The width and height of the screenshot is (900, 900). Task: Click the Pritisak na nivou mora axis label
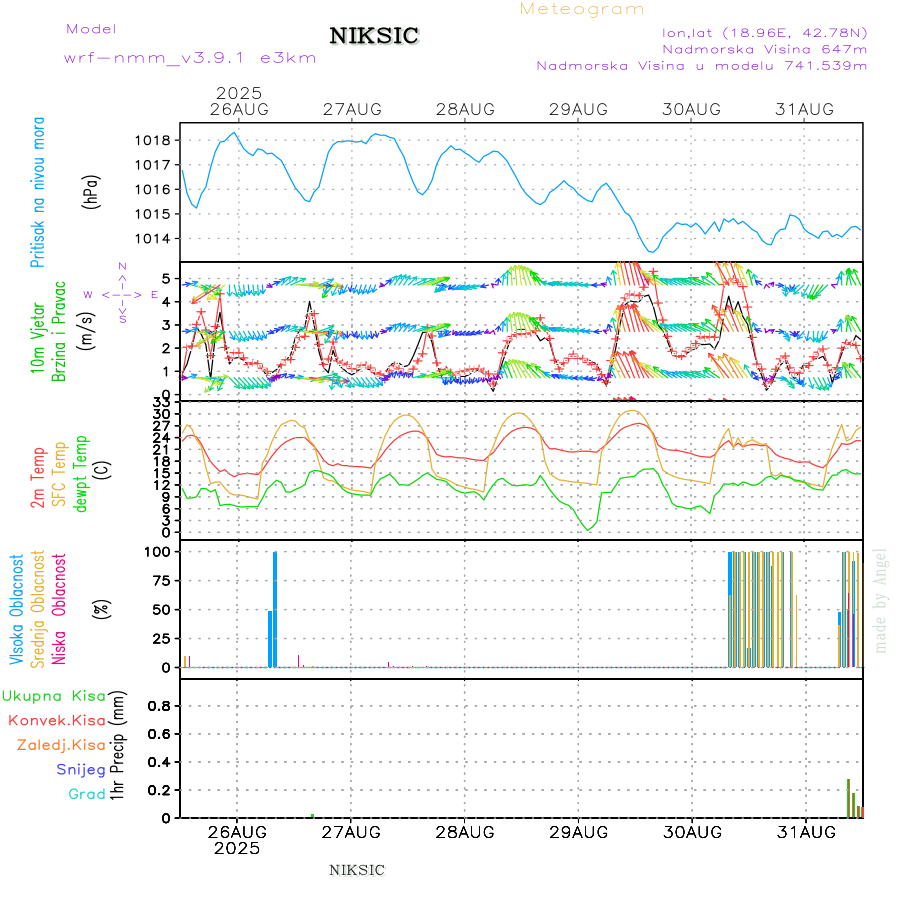pyautogui.click(x=38, y=192)
